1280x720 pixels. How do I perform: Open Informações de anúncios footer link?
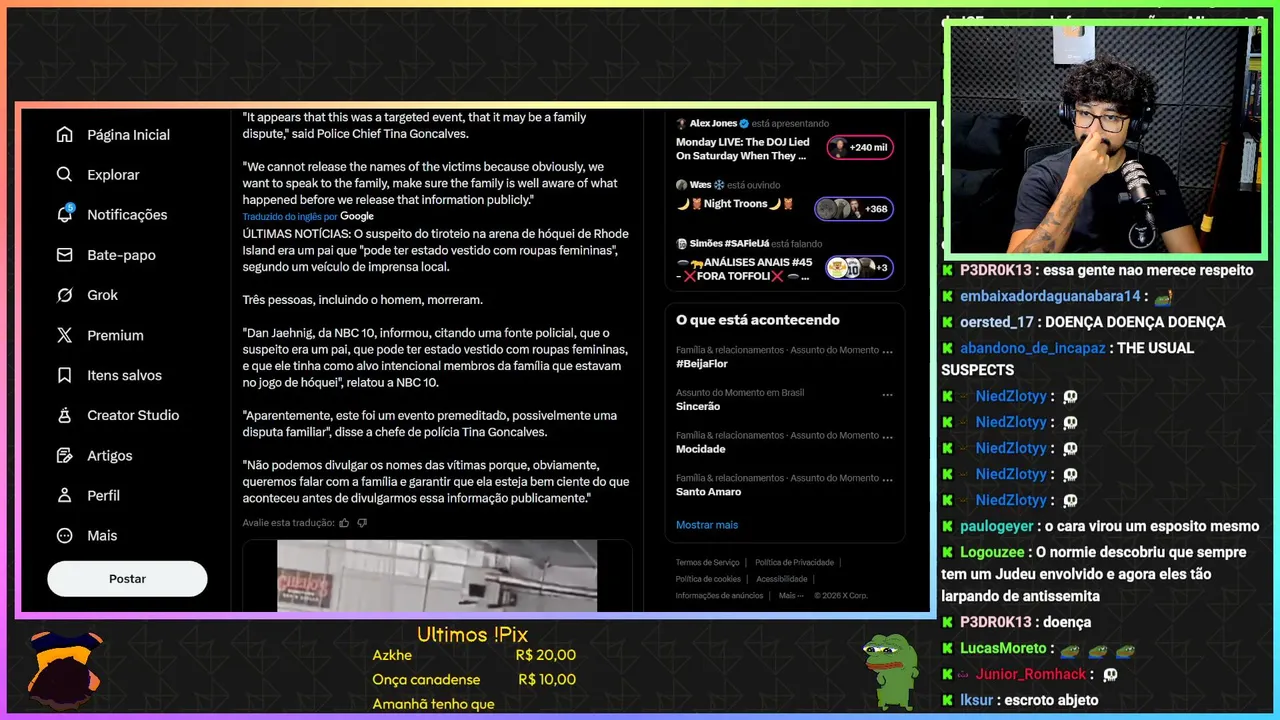click(719, 596)
